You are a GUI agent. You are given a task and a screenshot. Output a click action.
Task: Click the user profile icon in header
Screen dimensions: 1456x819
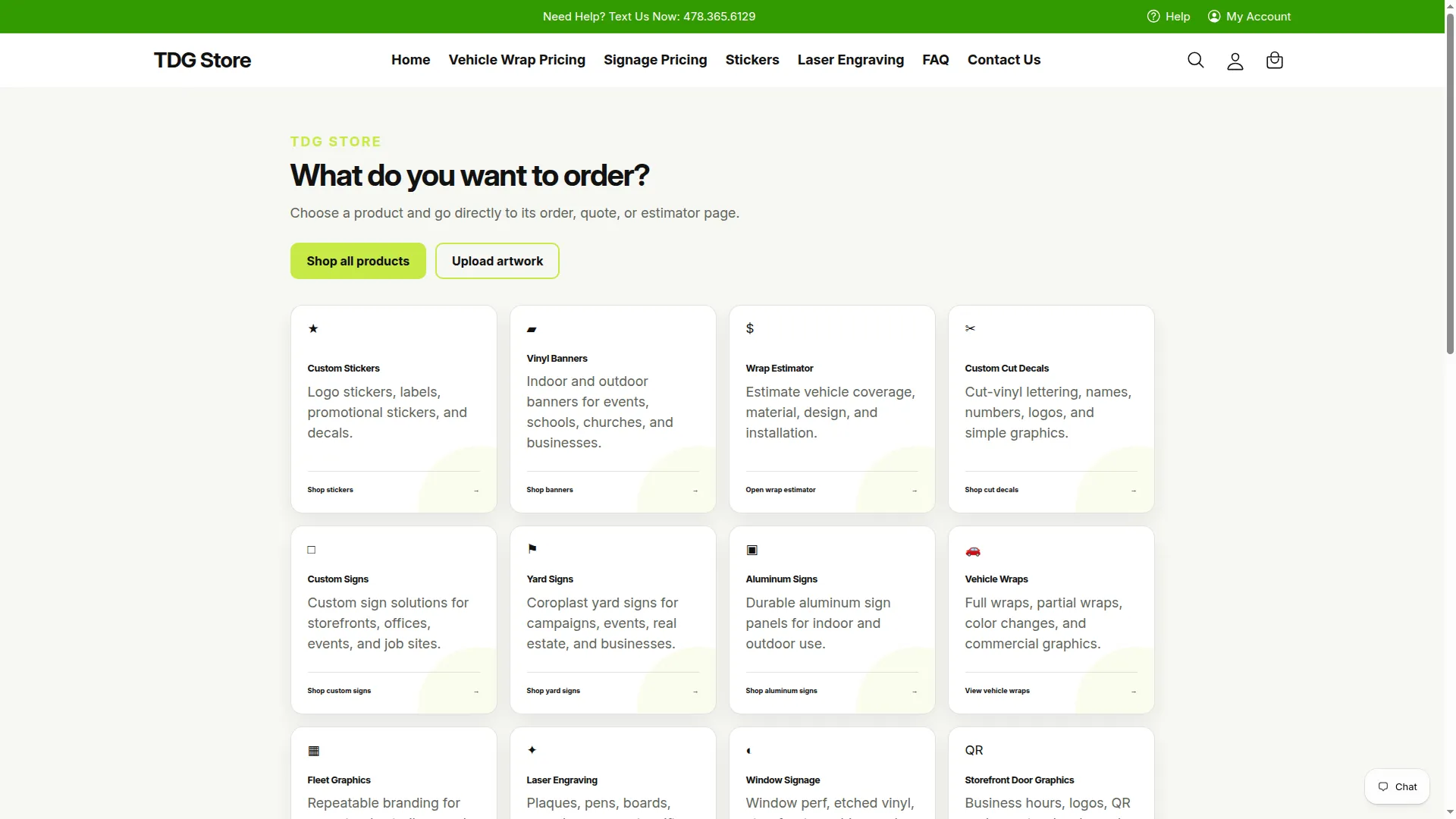(1235, 61)
